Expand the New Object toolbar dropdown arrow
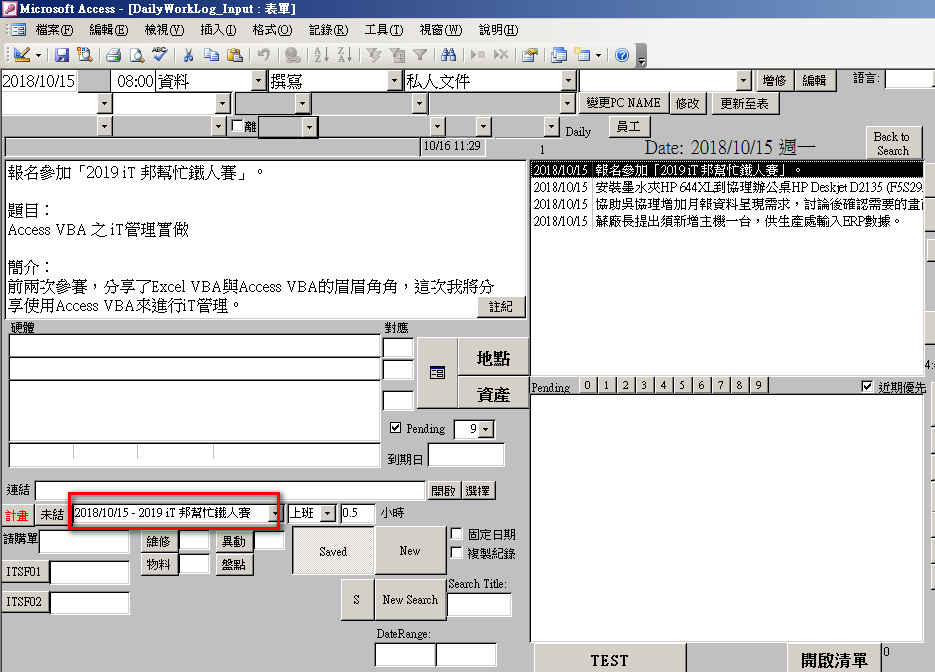The image size is (935, 672). click(598, 55)
